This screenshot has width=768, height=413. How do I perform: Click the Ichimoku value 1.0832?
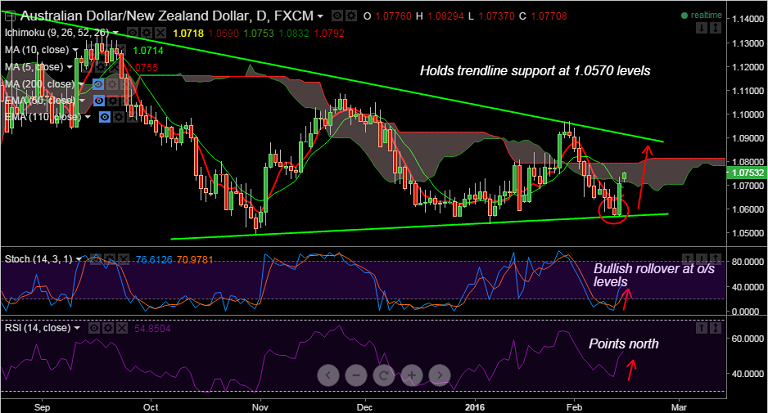coord(294,33)
